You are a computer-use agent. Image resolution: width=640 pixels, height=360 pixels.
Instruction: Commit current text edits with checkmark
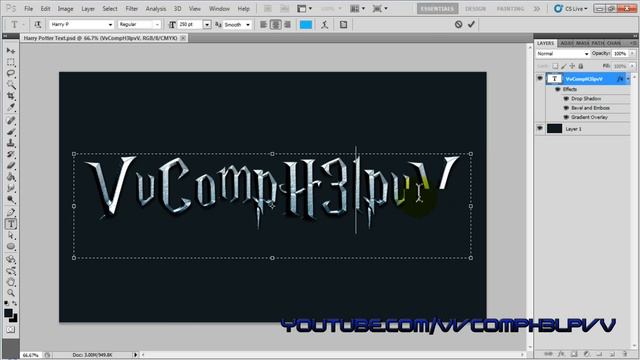471,24
